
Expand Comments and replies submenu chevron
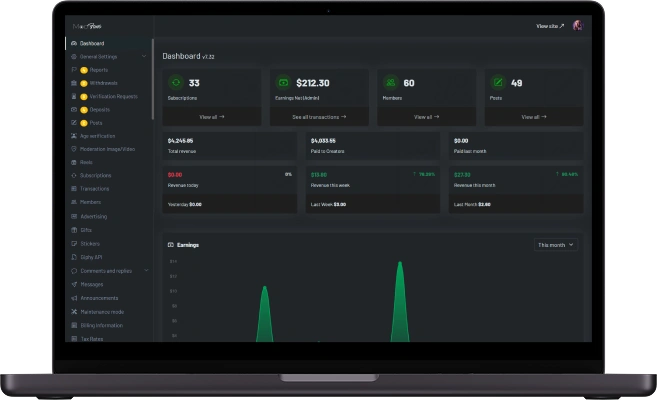(146, 271)
